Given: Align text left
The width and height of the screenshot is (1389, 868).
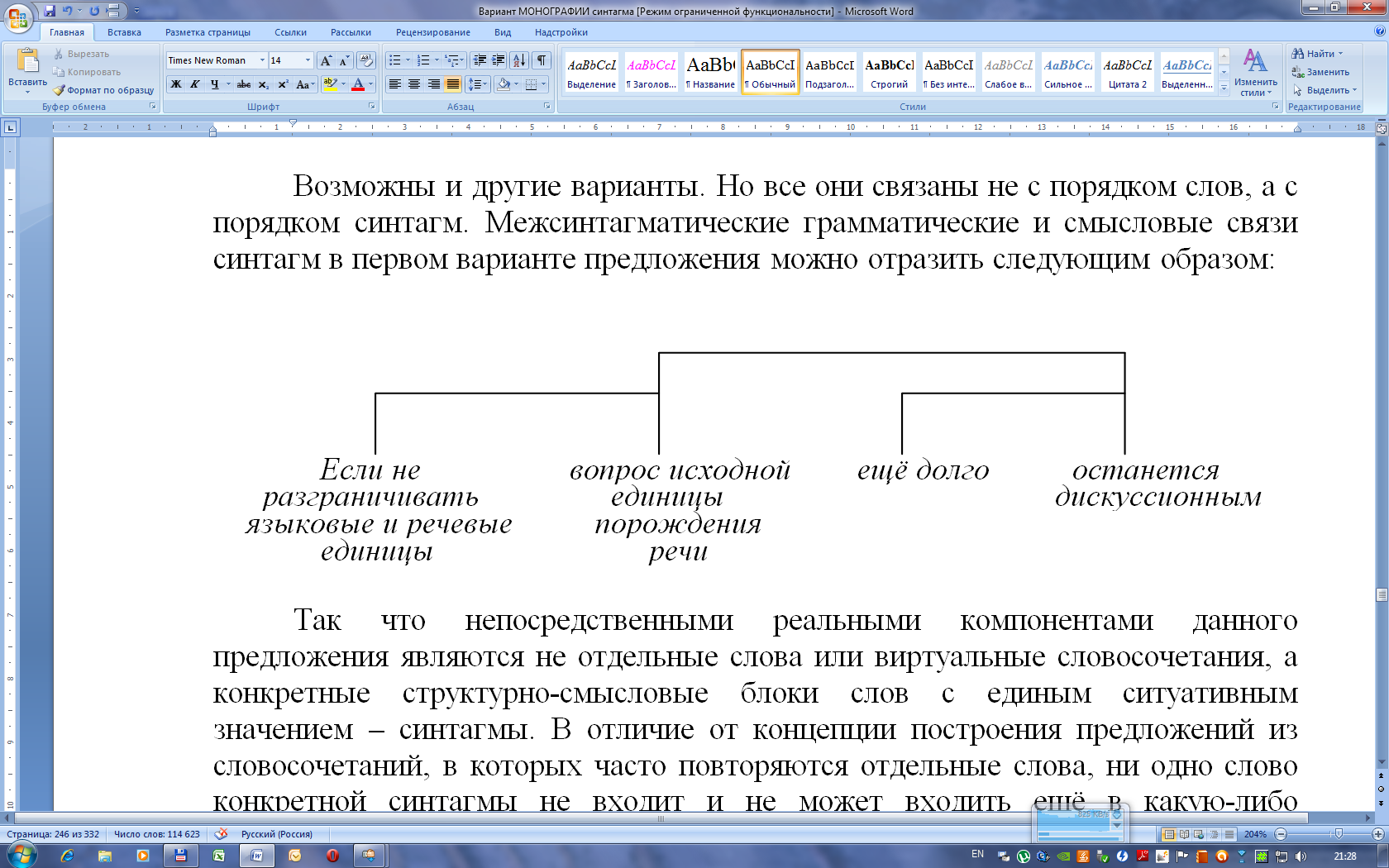Looking at the screenshot, I should [395, 84].
